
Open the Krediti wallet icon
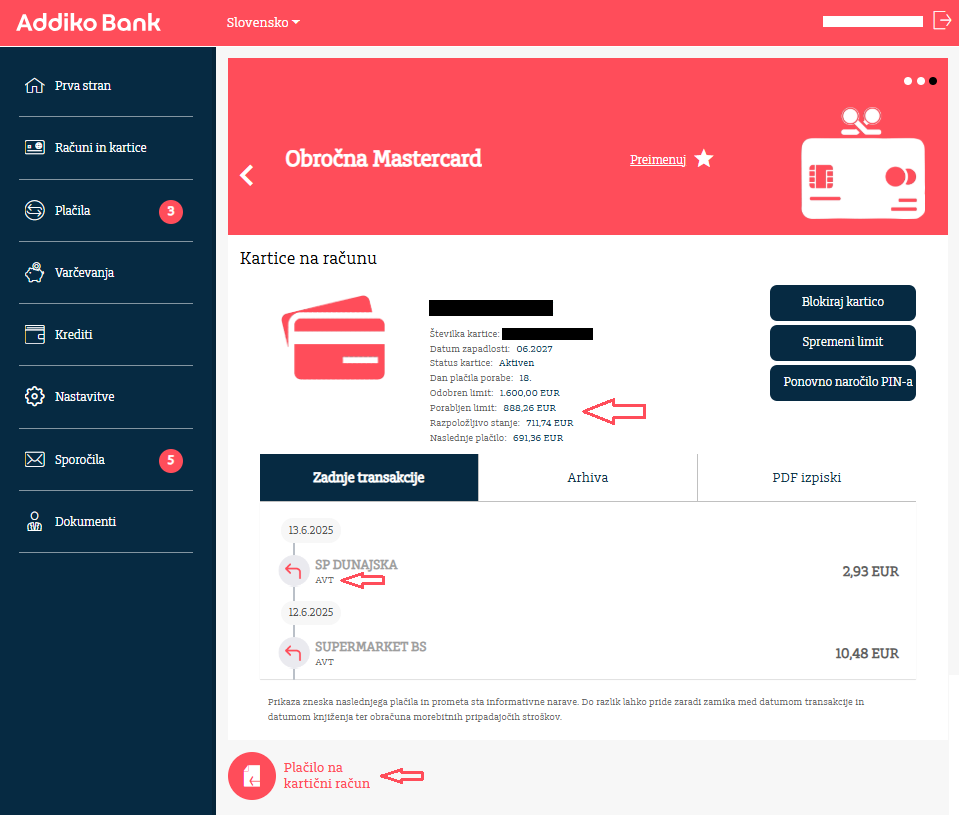pyautogui.click(x=34, y=334)
